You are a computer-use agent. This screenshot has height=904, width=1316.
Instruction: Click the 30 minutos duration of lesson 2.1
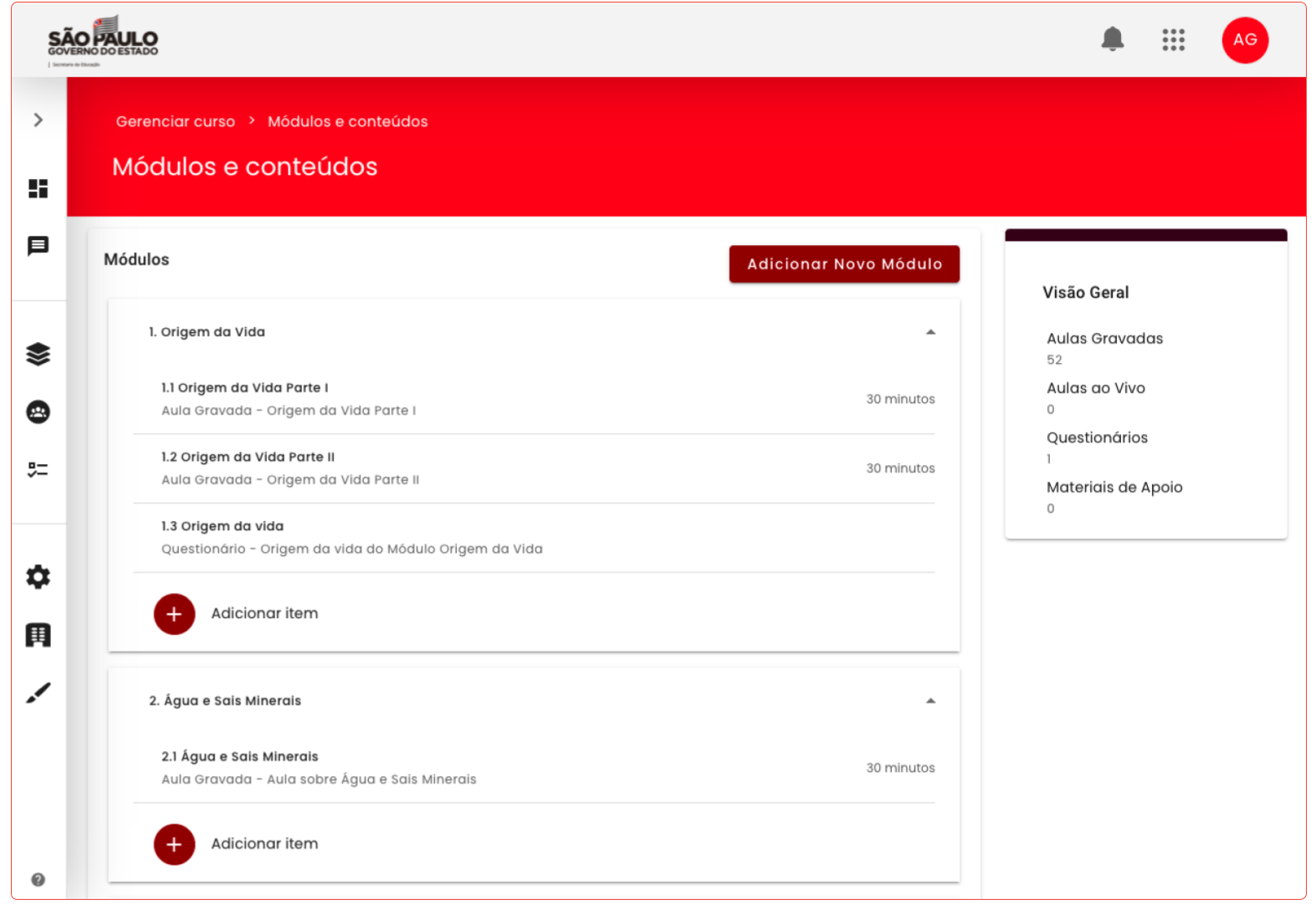pyautogui.click(x=900, y=768)
